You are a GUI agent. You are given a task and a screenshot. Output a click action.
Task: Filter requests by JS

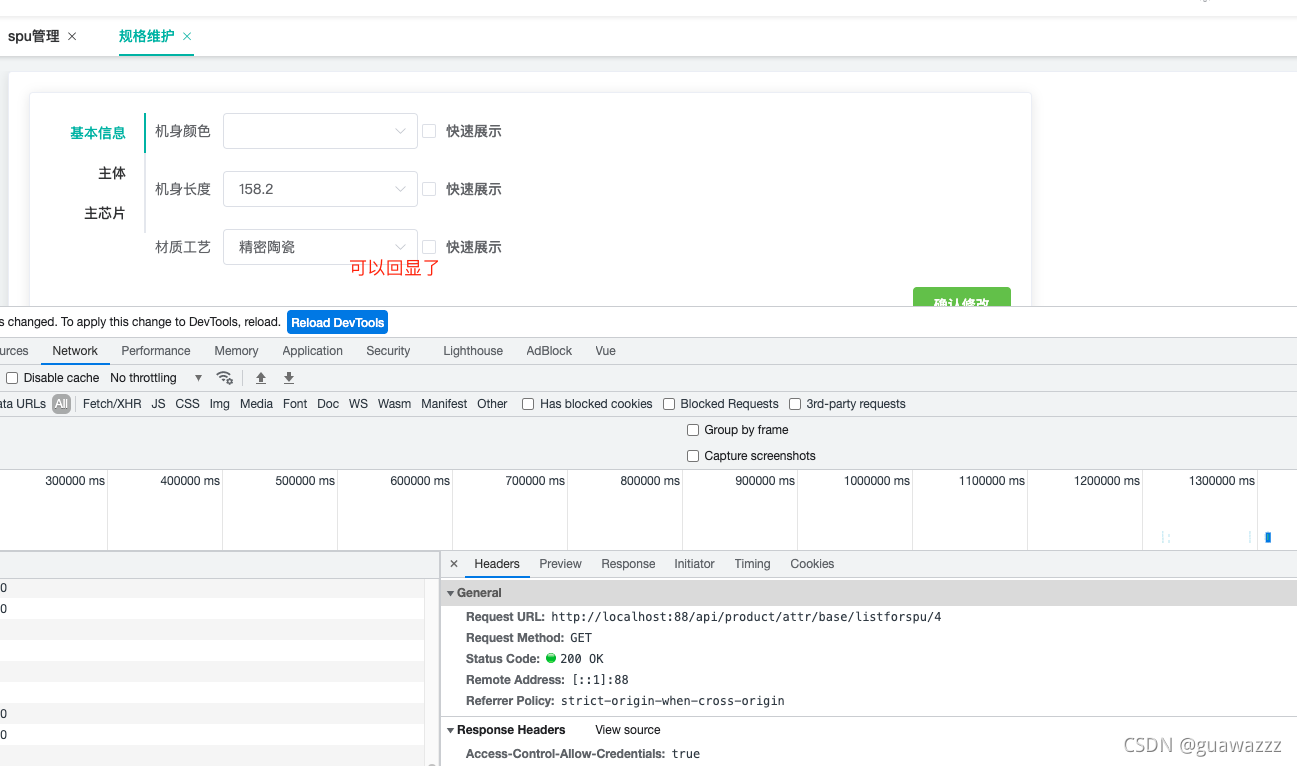click(x=159, y=404)
